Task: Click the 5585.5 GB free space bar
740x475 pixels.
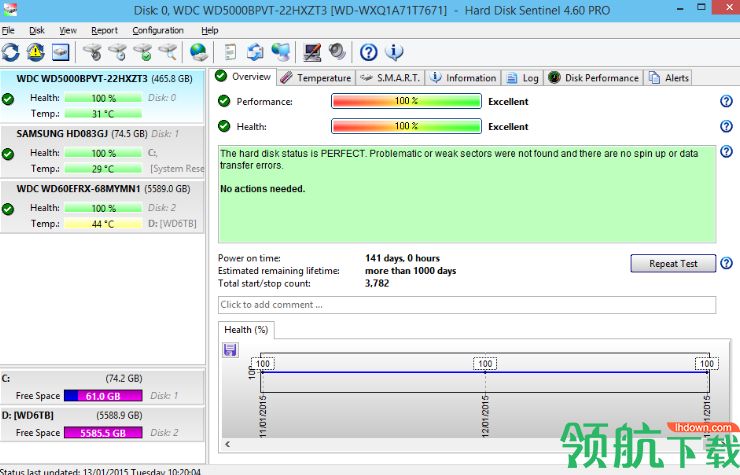Action: [x=103, y=433]
